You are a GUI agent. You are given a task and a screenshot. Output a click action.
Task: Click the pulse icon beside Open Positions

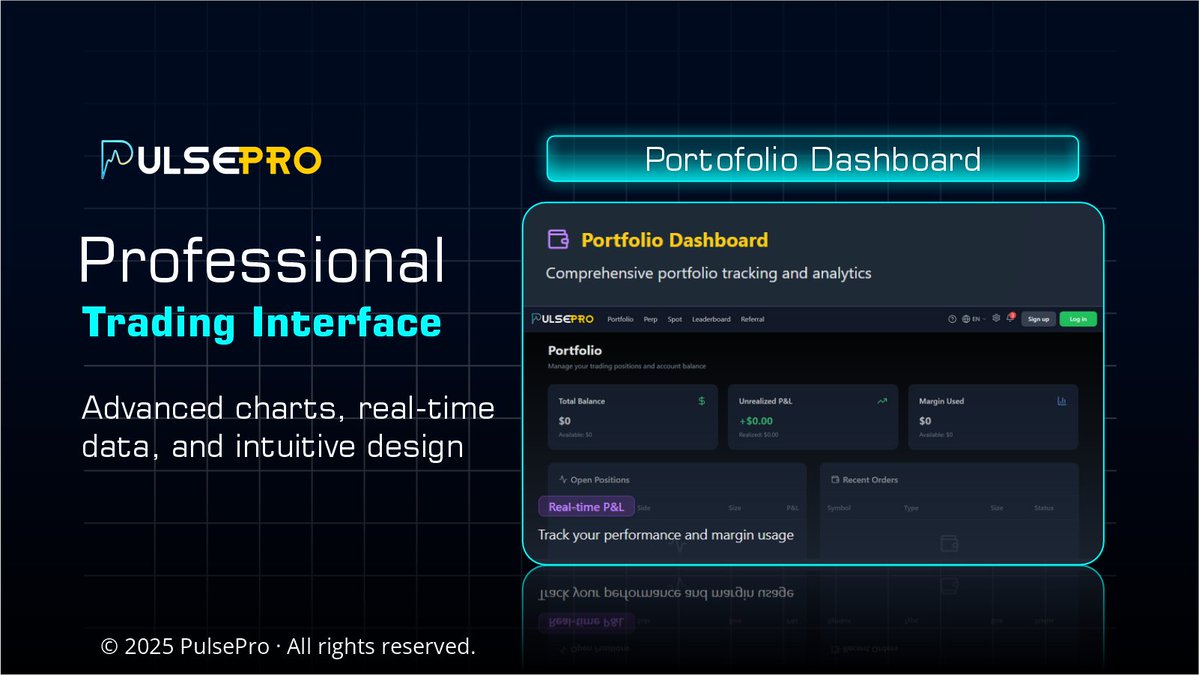[563, 479]
